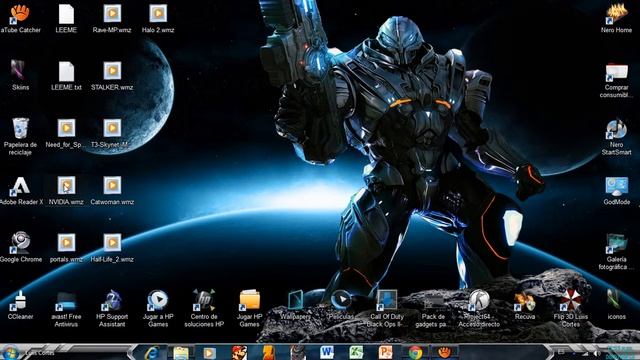Open Nero StartSmart shortcut
Screen dimensions: 640x360
[616, 138]
